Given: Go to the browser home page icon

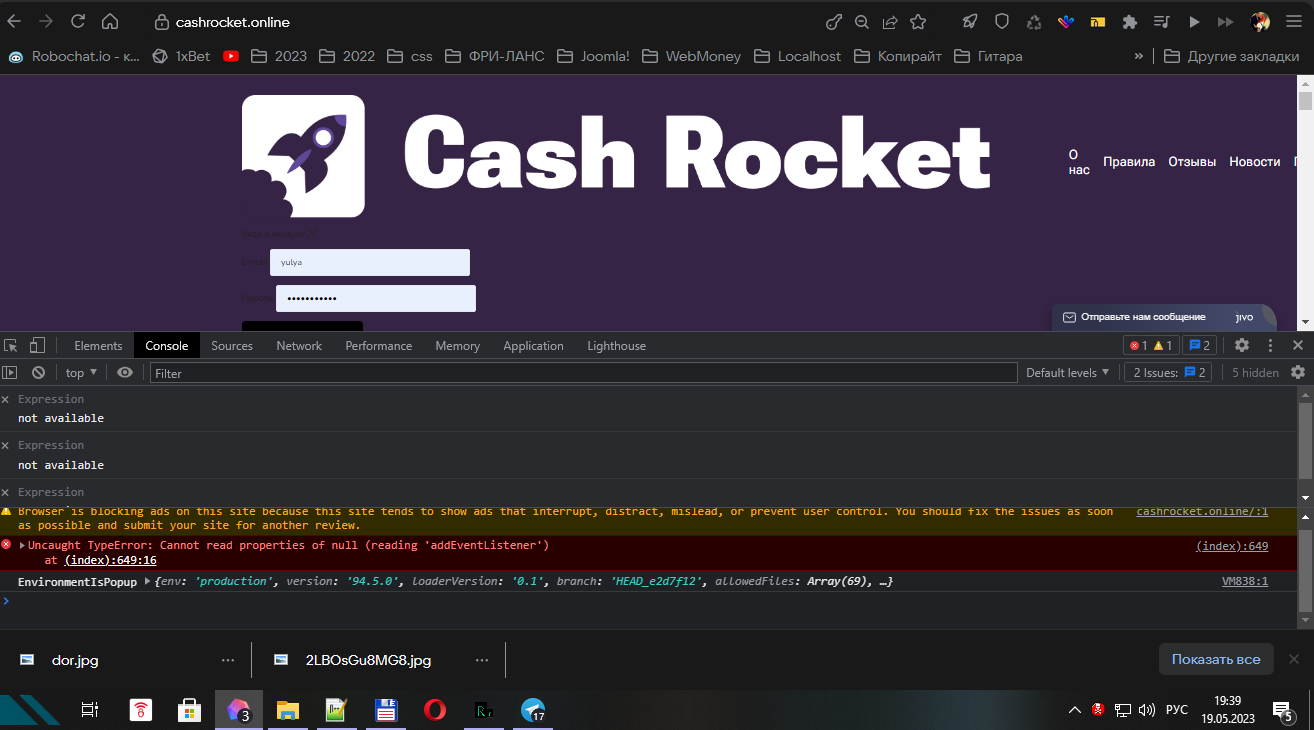Looking at the screenshot, I should click(x=110, y=21).
